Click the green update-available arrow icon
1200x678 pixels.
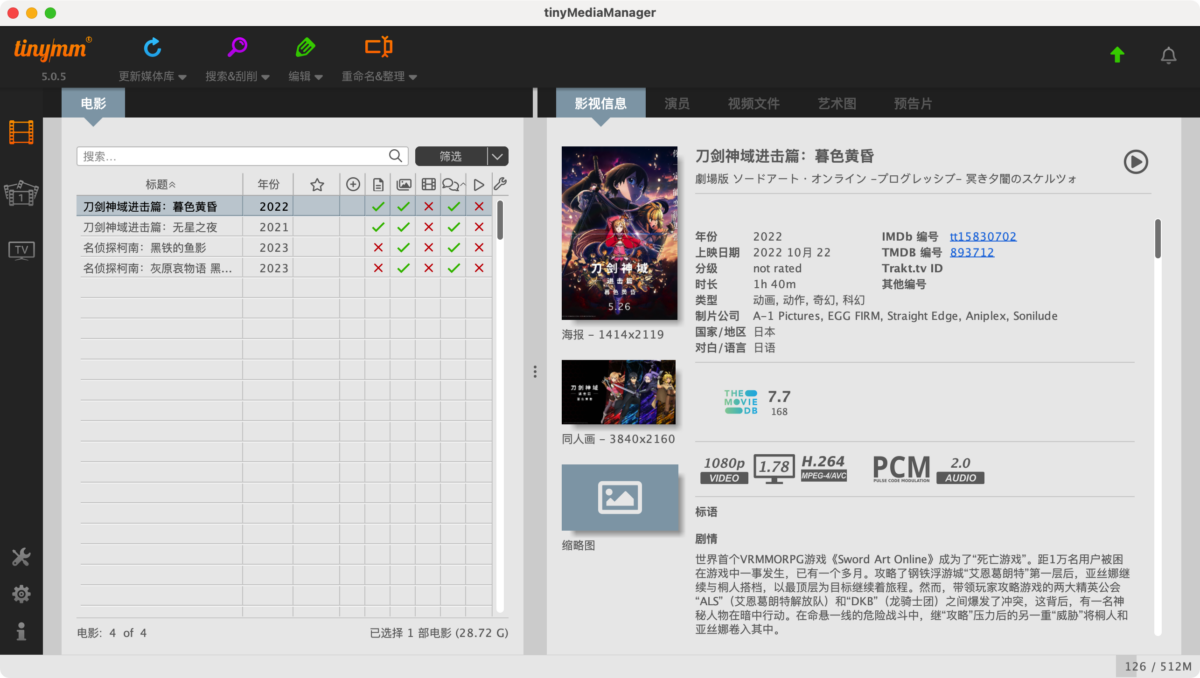(x=1117, y=55)
